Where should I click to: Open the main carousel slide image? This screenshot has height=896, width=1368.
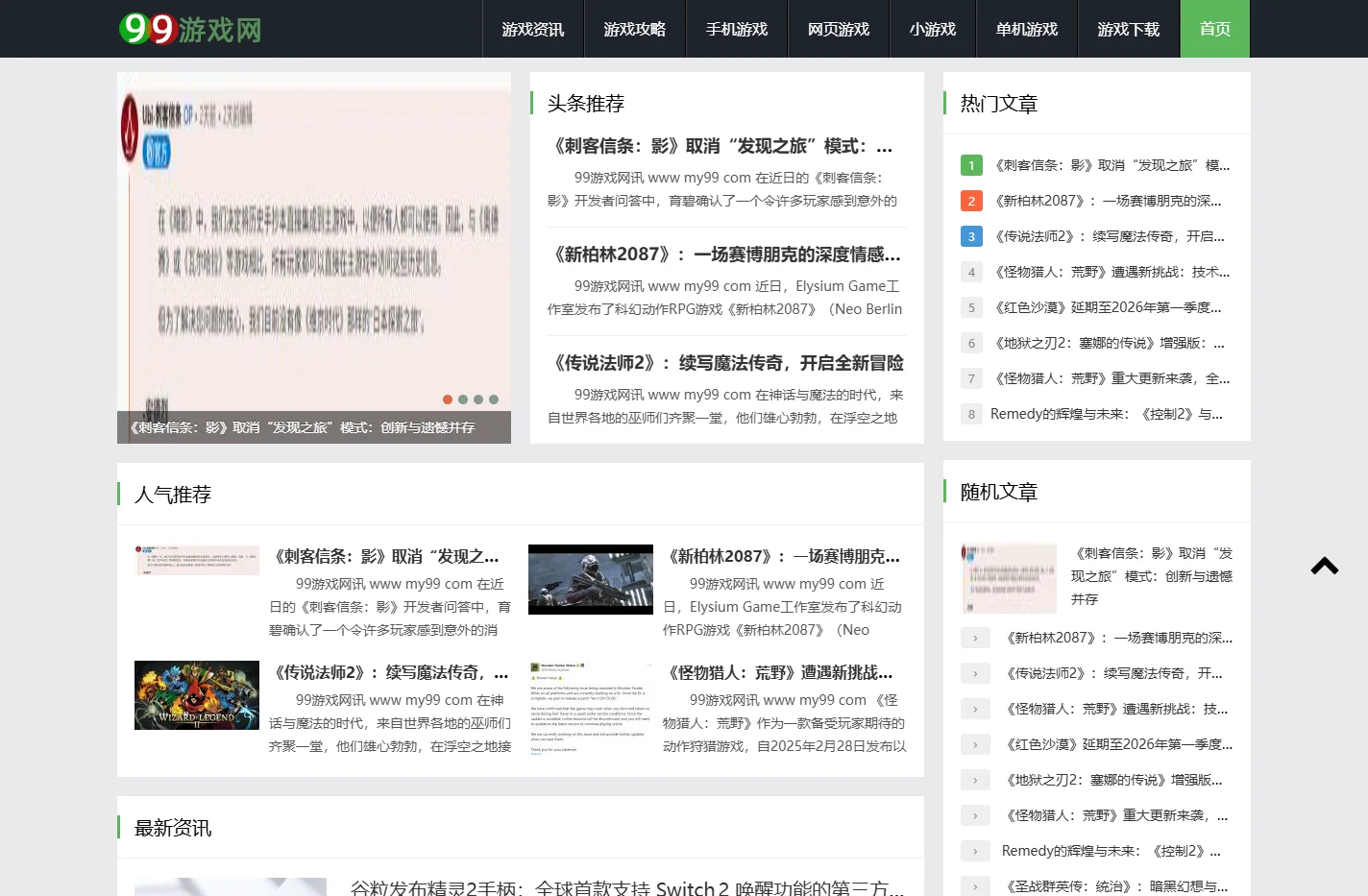pos(314,241)
